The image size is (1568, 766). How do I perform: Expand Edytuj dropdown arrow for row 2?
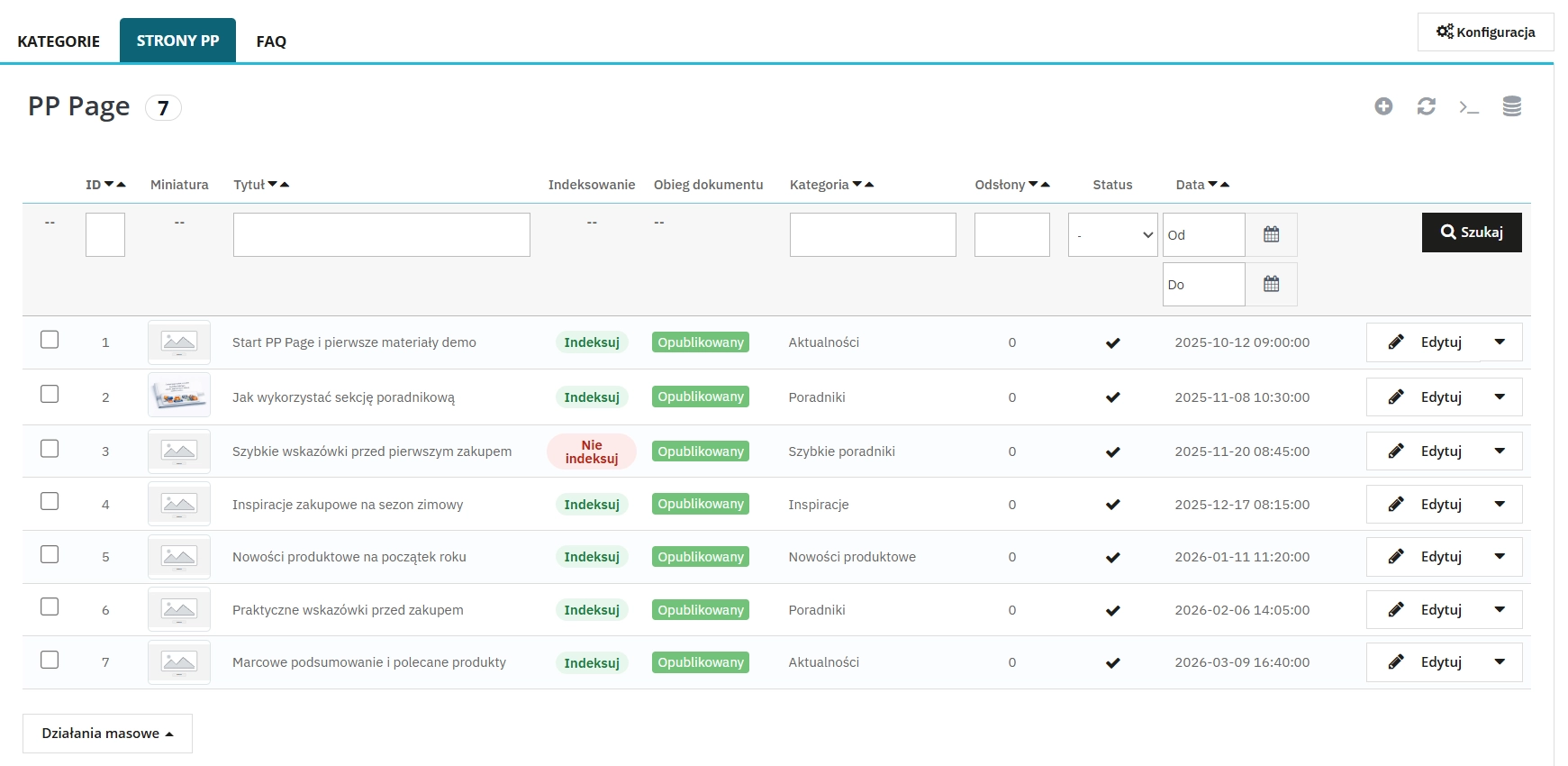point(1500,397)
